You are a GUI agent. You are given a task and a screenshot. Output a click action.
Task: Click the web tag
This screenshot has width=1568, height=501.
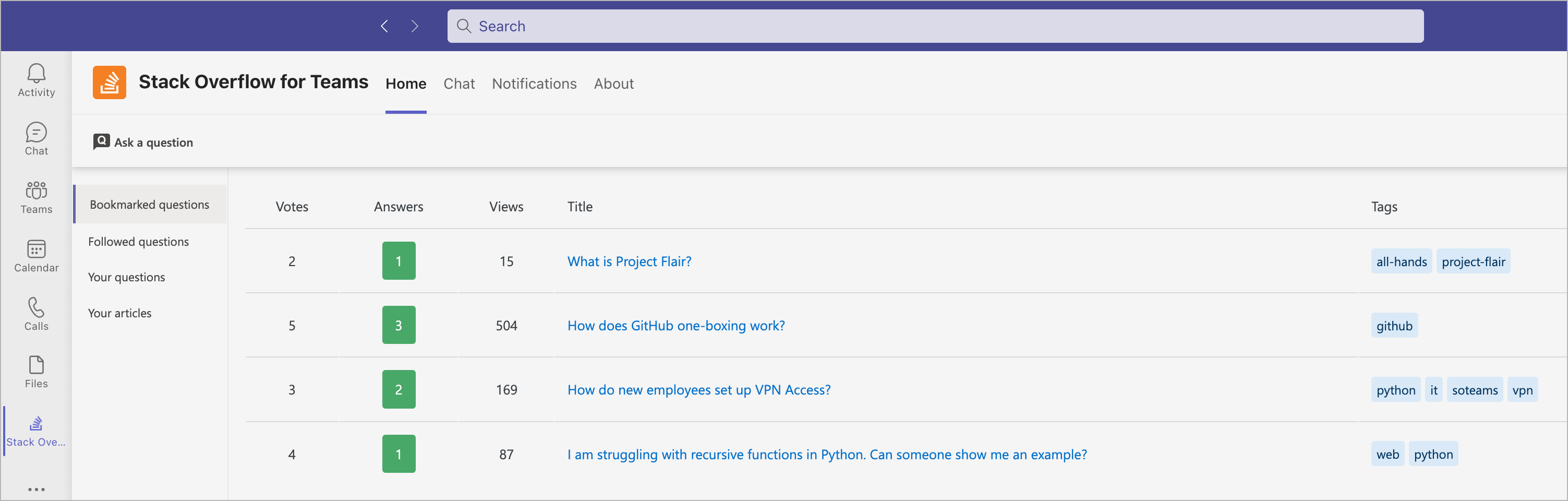[x=1388, y=454]
